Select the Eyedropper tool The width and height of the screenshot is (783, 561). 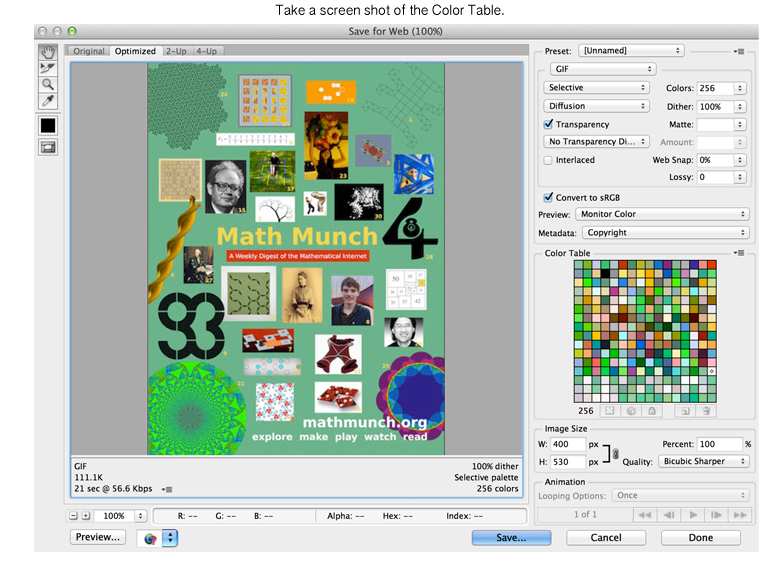point(48,102)
